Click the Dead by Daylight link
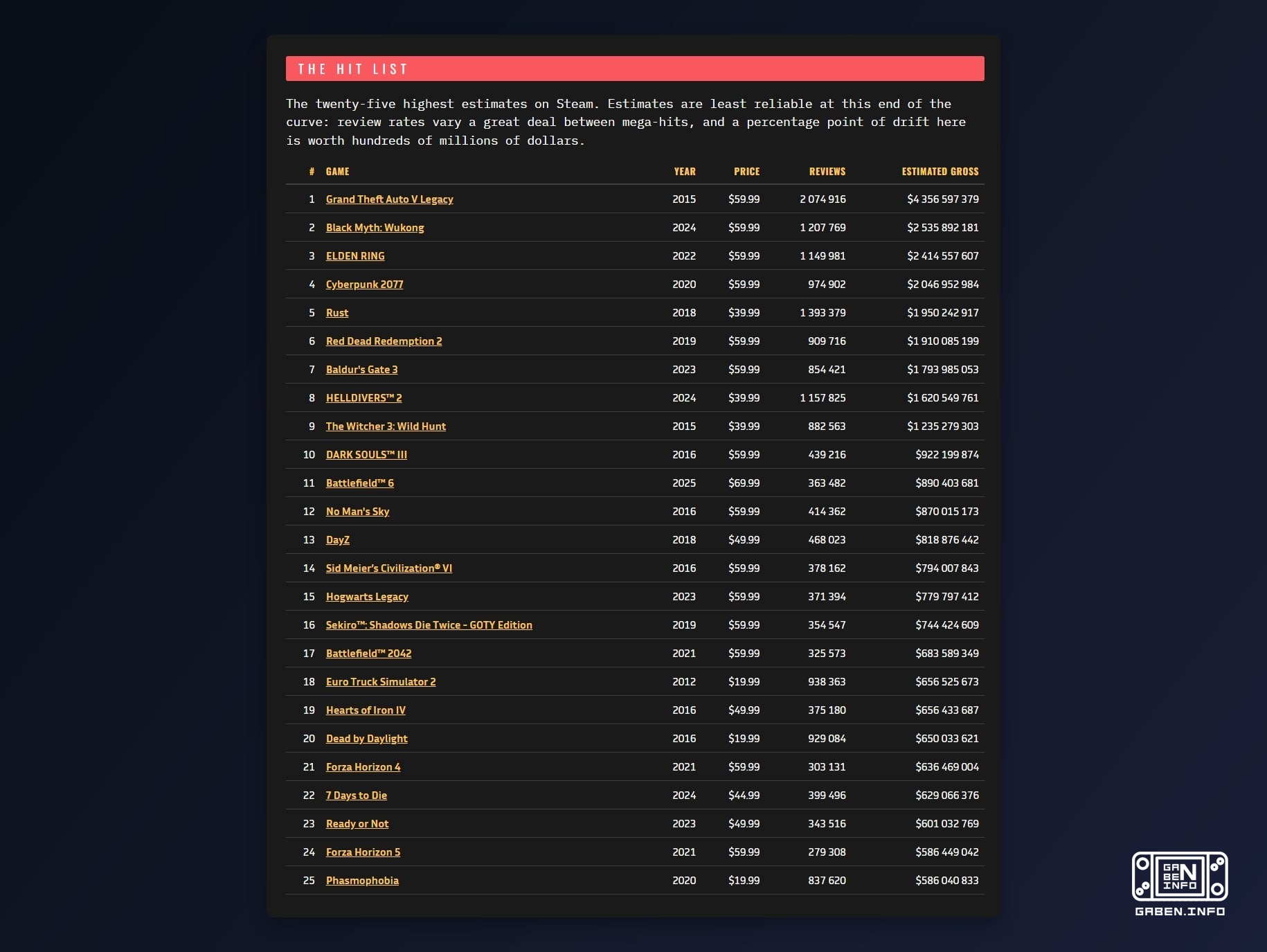1267x952 pixels. click(x=366, y=739)
